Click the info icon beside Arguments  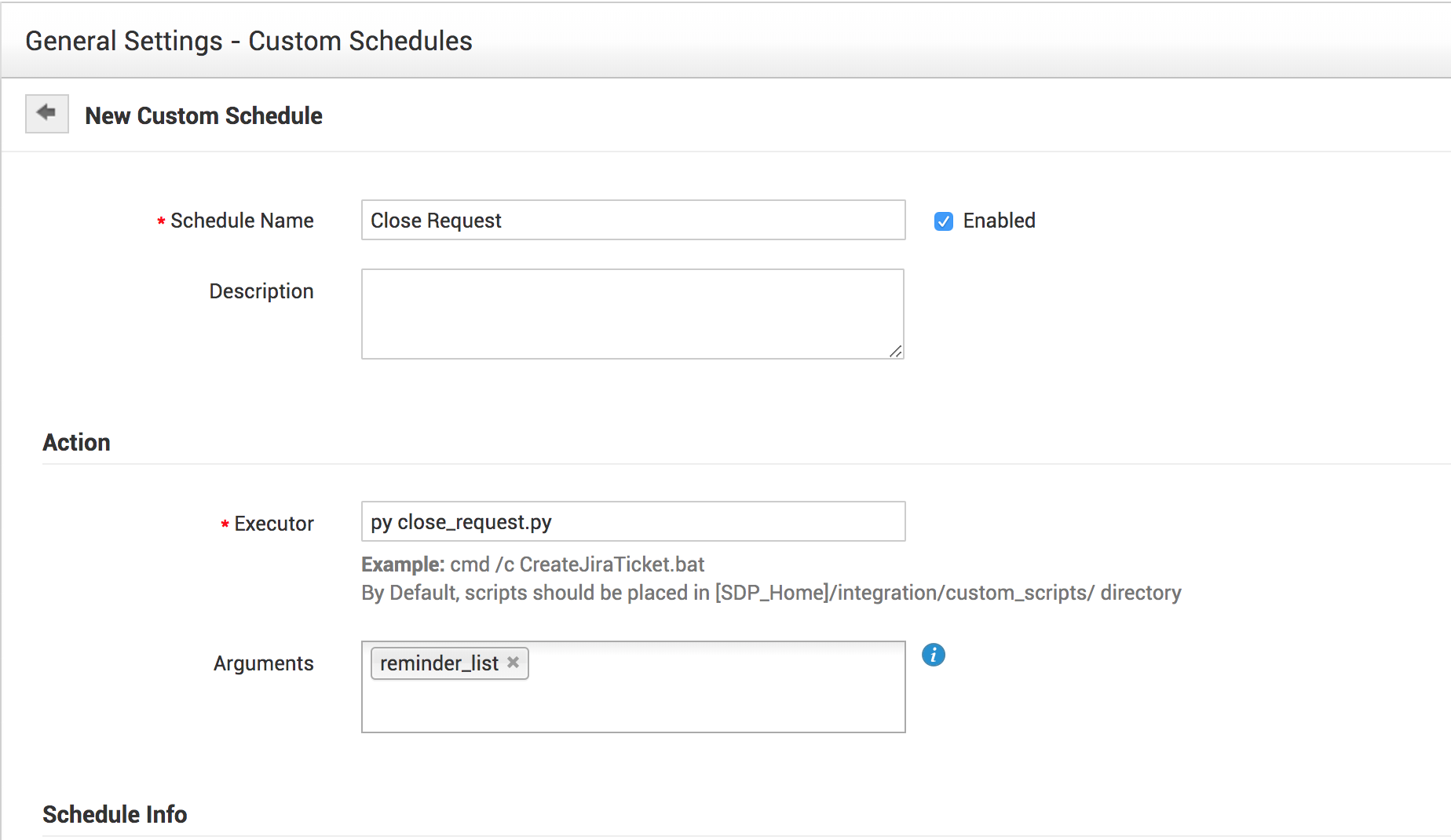[x=933, y=655]
